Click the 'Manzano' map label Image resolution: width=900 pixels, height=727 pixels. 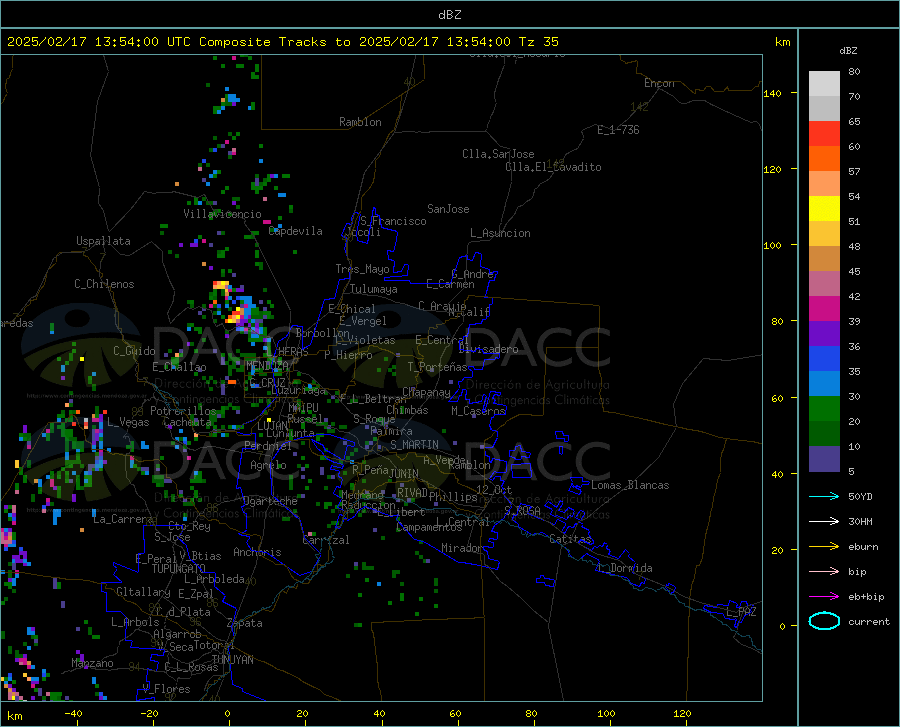92,663
